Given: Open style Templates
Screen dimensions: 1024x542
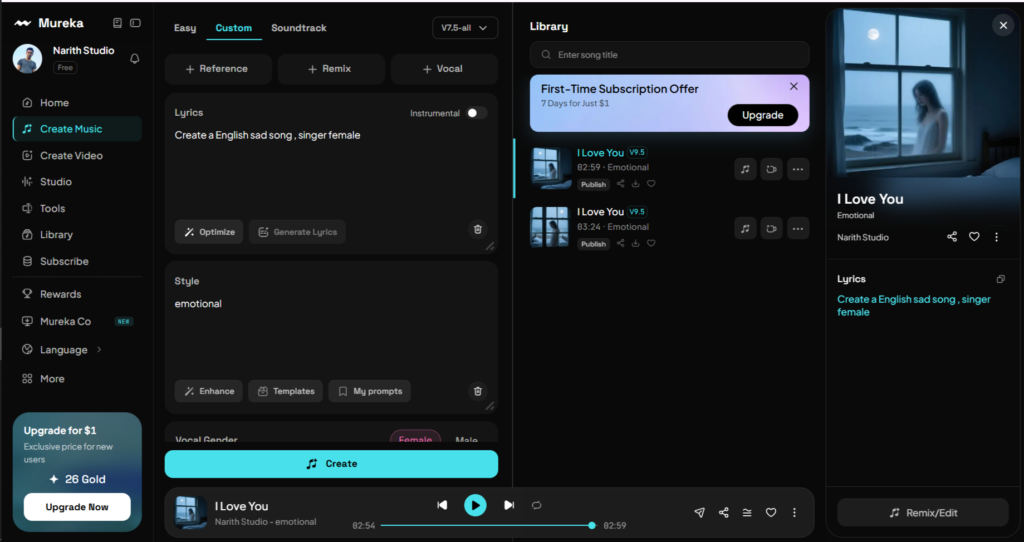Looking at the screenshot, I should tap(285, 391).
